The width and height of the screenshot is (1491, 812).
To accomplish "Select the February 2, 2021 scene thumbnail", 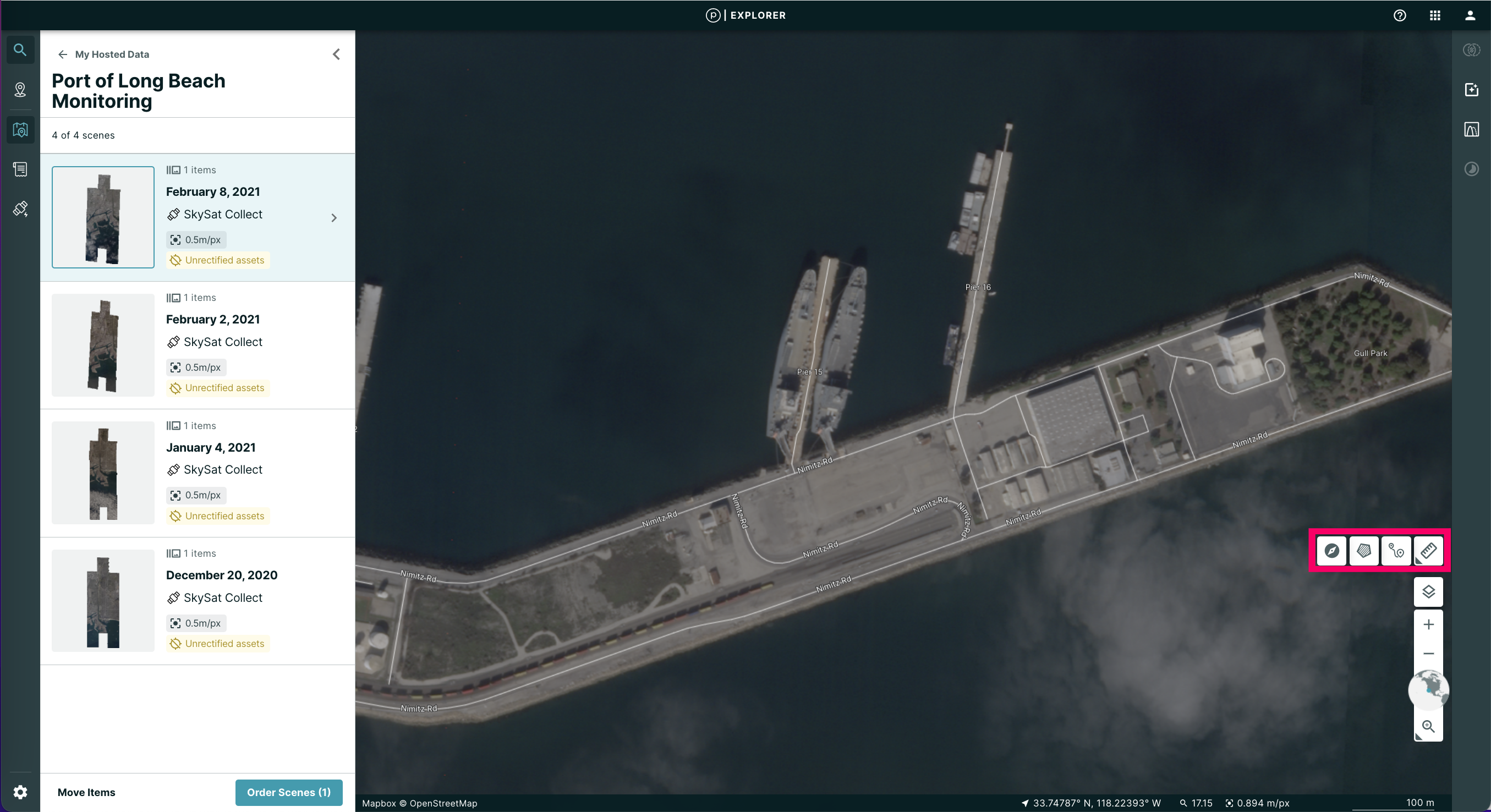I will tap(103, 345).
